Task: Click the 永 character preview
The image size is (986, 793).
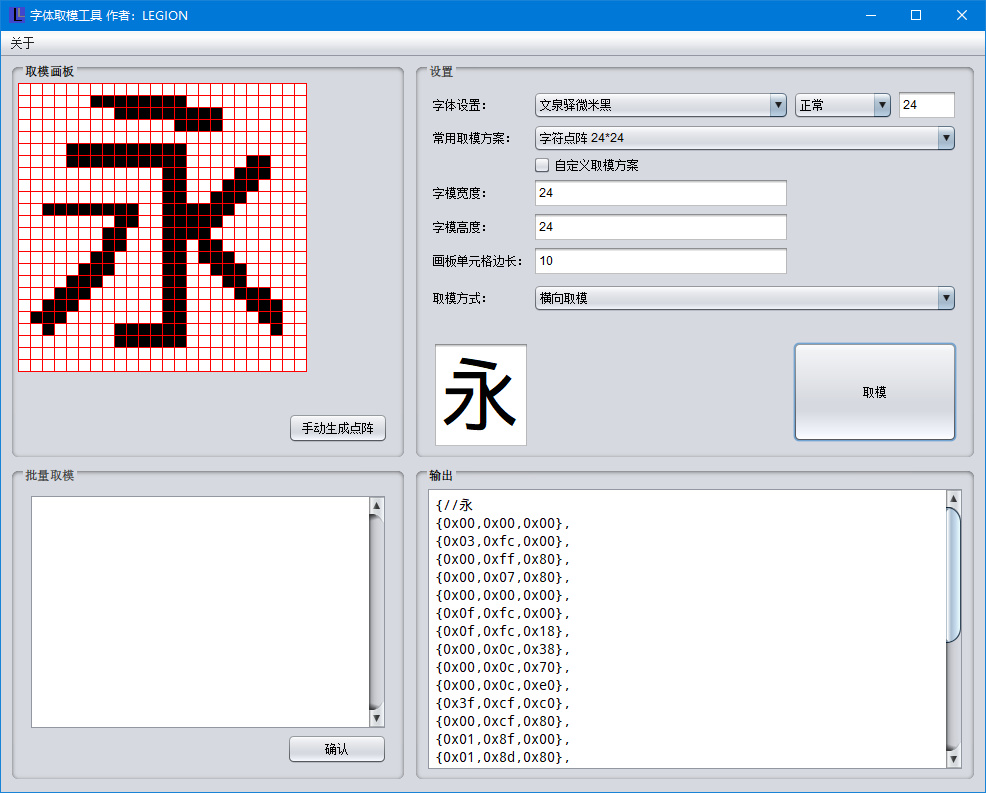Action: [x=481, y=393]
